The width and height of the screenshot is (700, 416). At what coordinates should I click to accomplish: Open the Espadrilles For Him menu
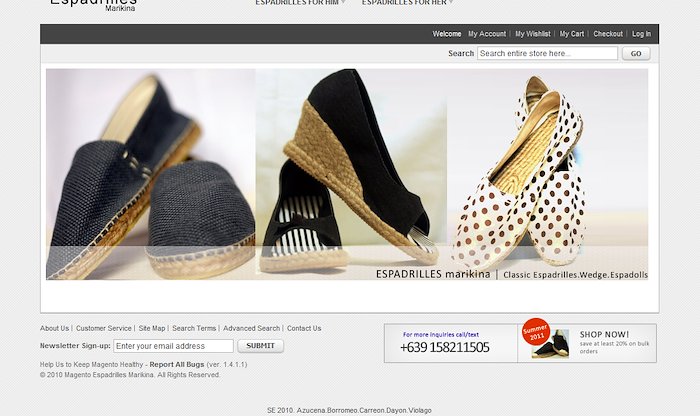tap(300, 3)
